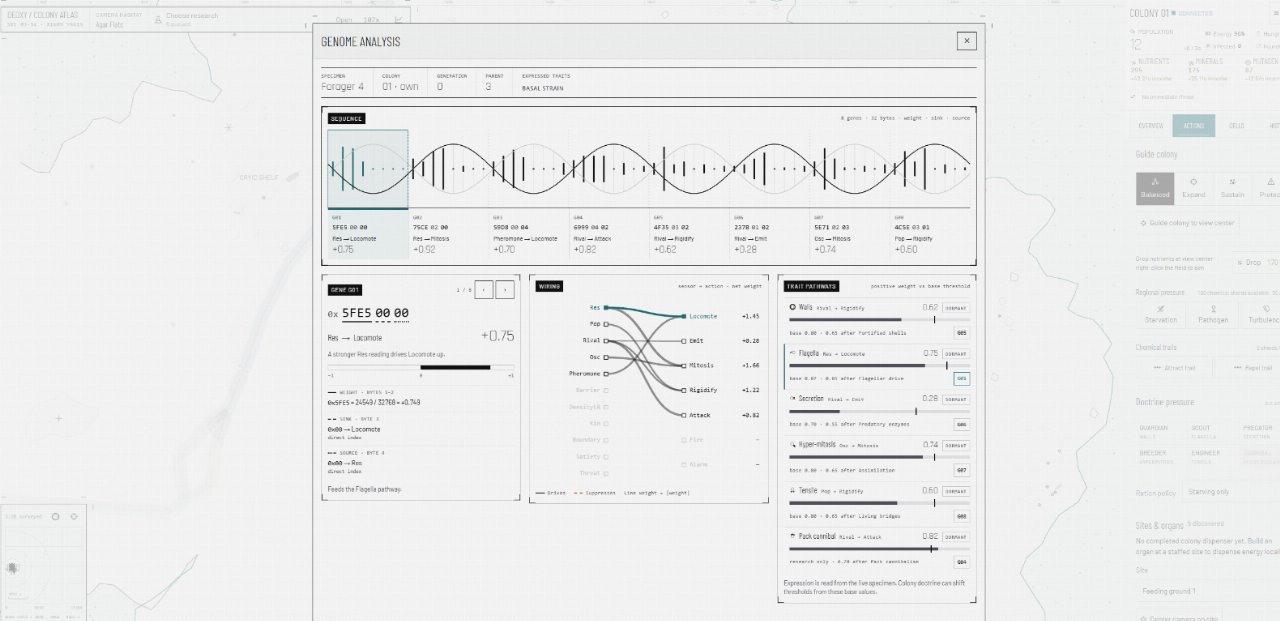Jump to gene G05 from Walls pathway
The height and width of the screenshot is (621, 1280).
[x=961, y=333]
